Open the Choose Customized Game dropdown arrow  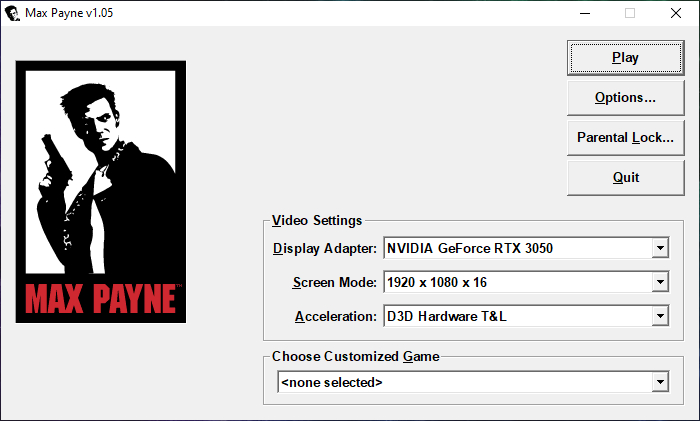tap(659, 382)
